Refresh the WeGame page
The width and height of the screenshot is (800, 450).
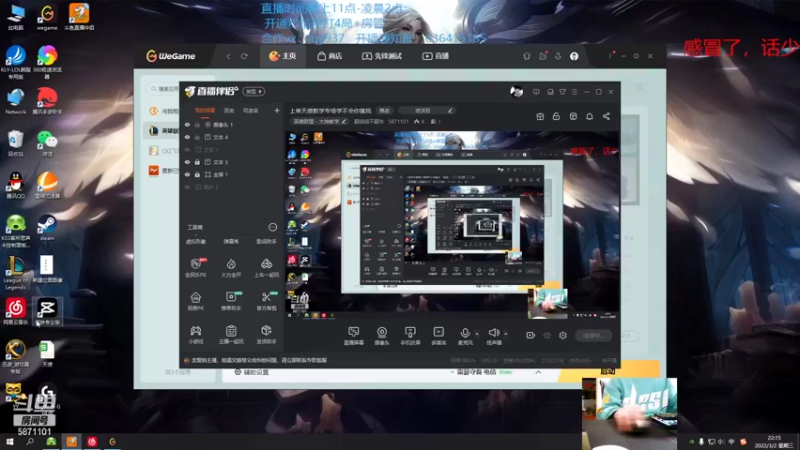[244, 56]
